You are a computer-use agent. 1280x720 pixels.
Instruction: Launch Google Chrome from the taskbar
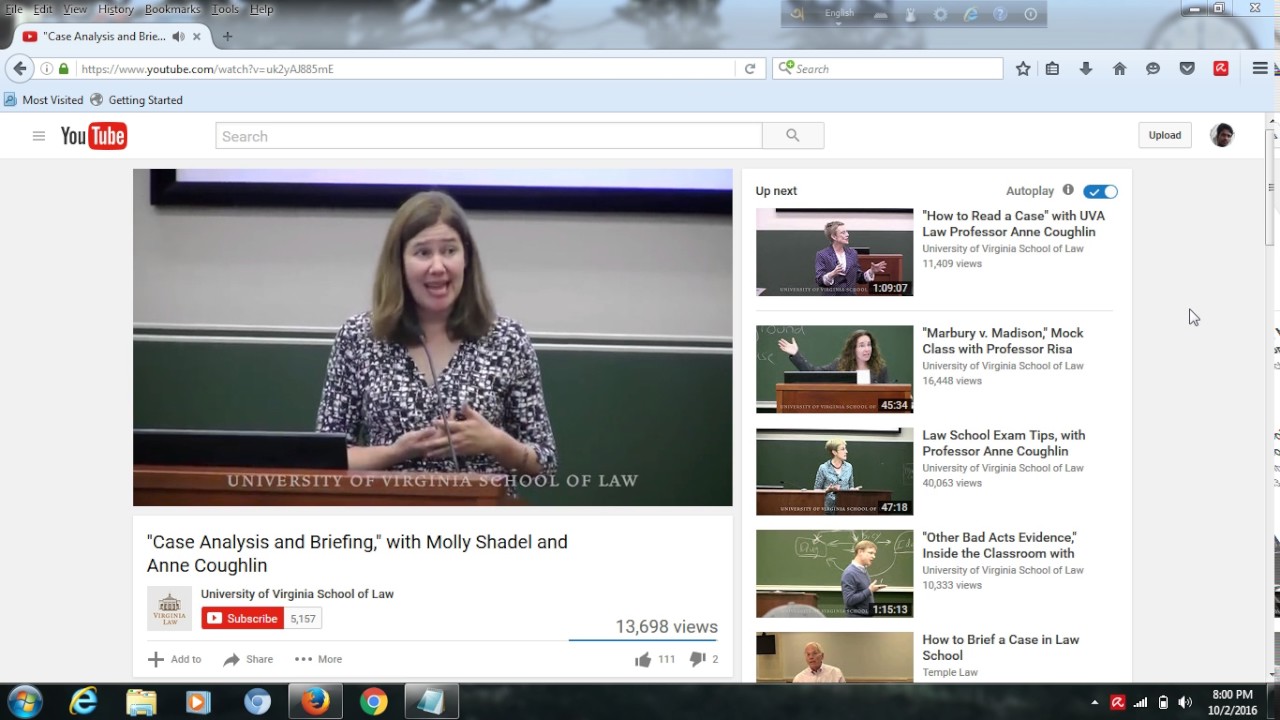(374, 702)
